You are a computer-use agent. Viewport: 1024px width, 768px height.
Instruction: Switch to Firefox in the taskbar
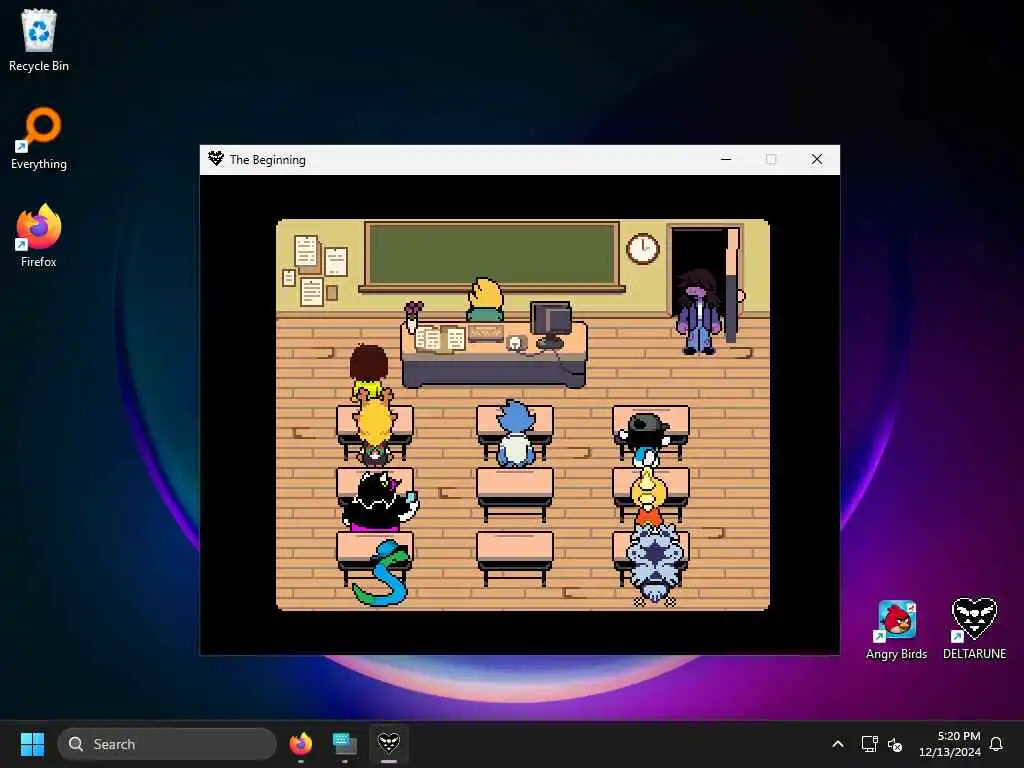click(x=300, y=744)
